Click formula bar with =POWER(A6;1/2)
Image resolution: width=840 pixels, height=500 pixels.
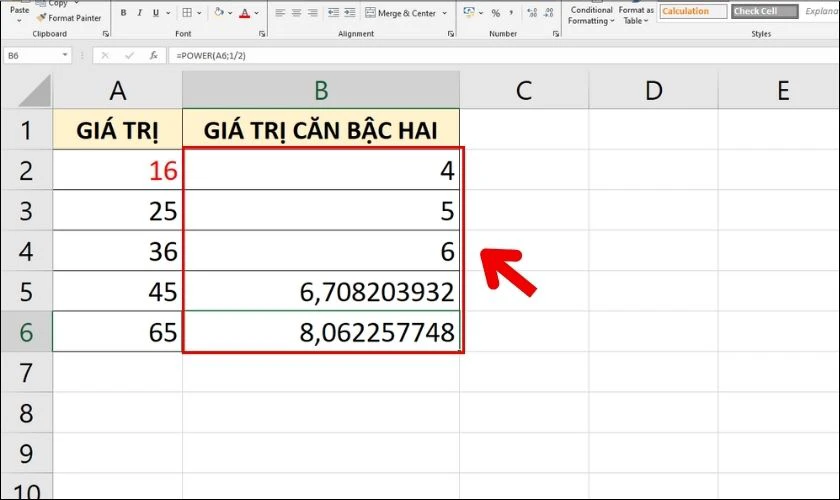point(504,55)
